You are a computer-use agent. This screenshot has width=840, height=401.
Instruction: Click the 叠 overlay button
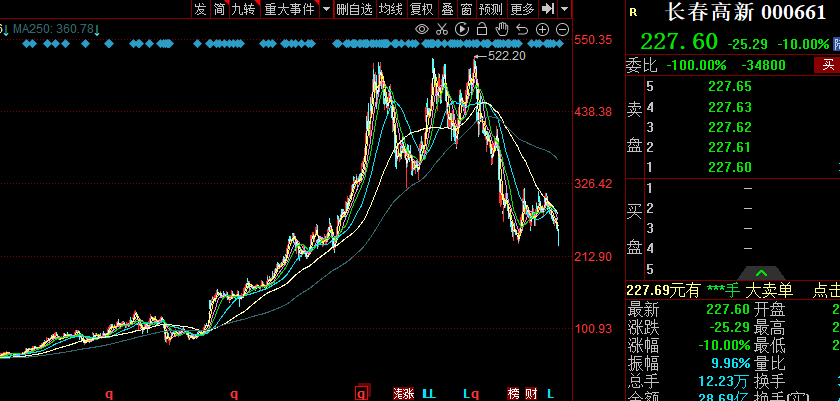(447, 9)
